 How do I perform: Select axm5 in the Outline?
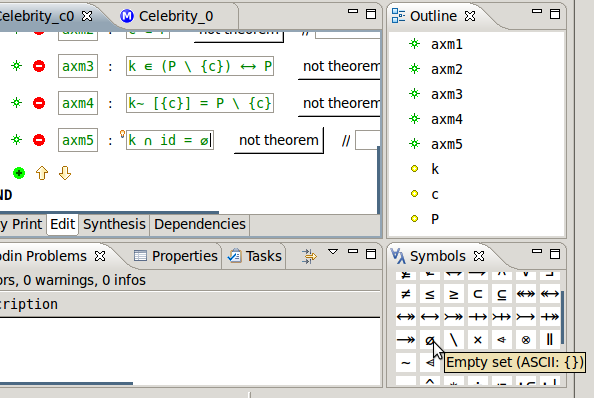tap(446, 144)
